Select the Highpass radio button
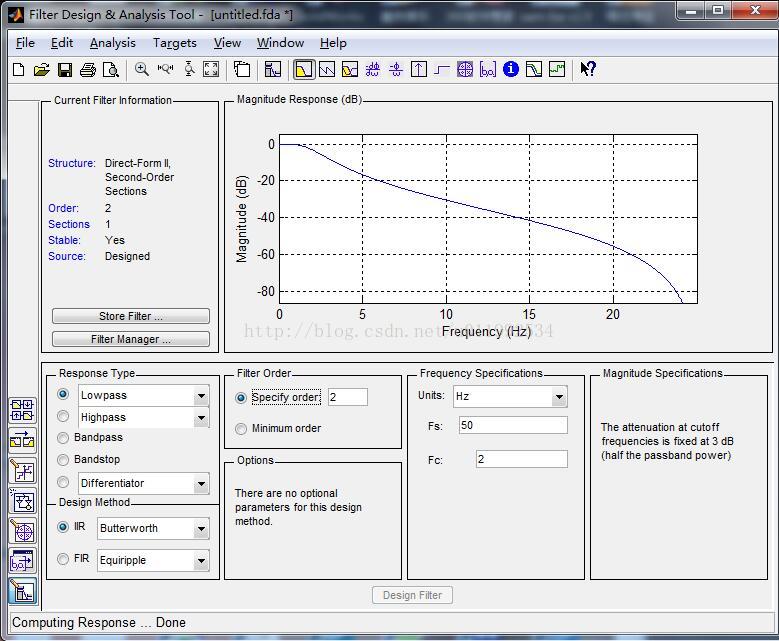The width and height of the screenshot is (779, 641). (63, 416)
